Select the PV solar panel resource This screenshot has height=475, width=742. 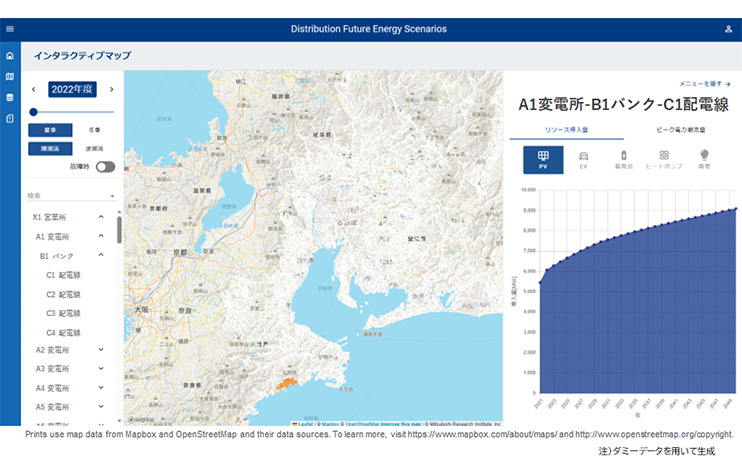(543, 160)
